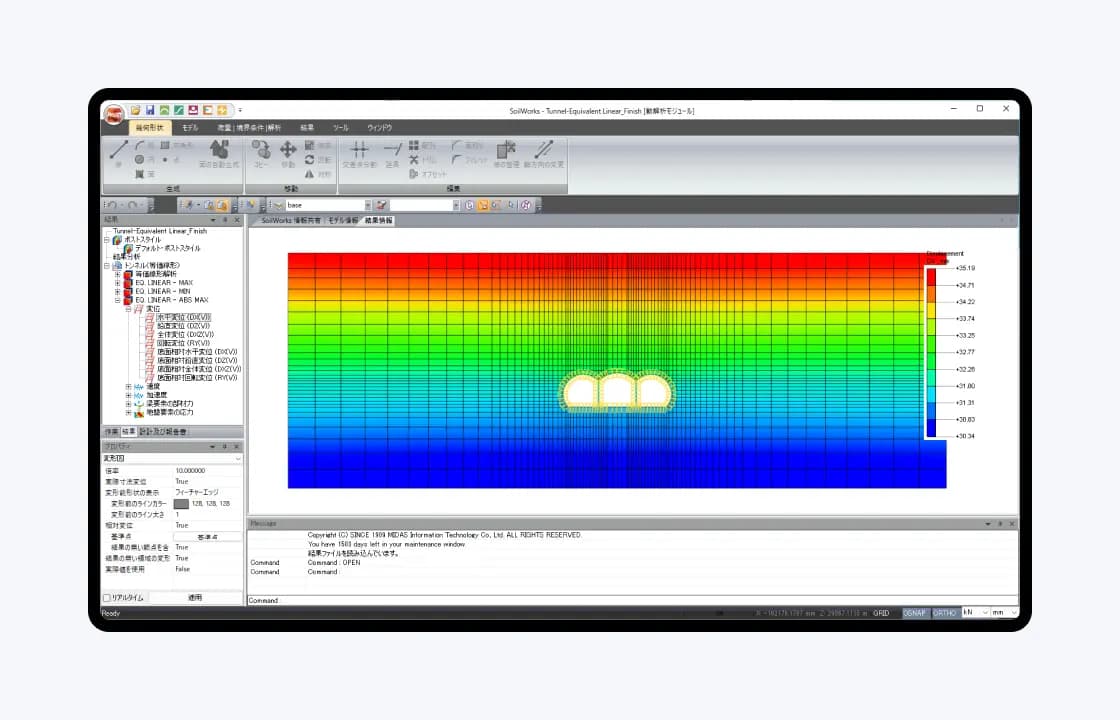Click the double diagonal lines direction icon
Screen dimensions: 1120x720
click(x=544, y=149)
